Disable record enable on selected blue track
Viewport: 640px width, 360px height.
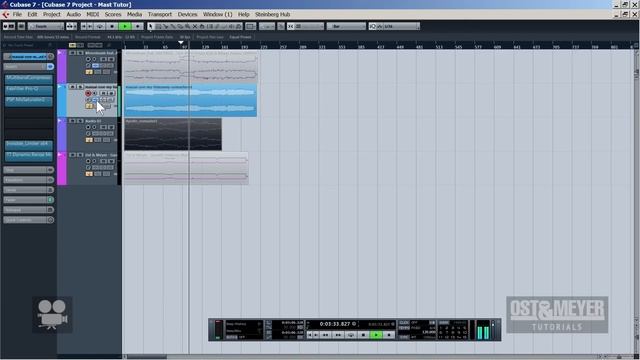[88, 93]
